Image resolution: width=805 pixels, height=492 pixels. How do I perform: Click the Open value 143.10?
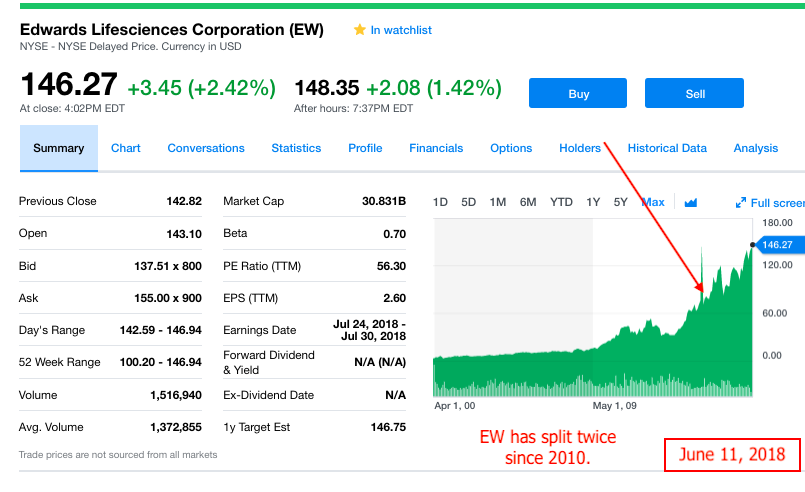pyautogui.click(x=184, y=234)
